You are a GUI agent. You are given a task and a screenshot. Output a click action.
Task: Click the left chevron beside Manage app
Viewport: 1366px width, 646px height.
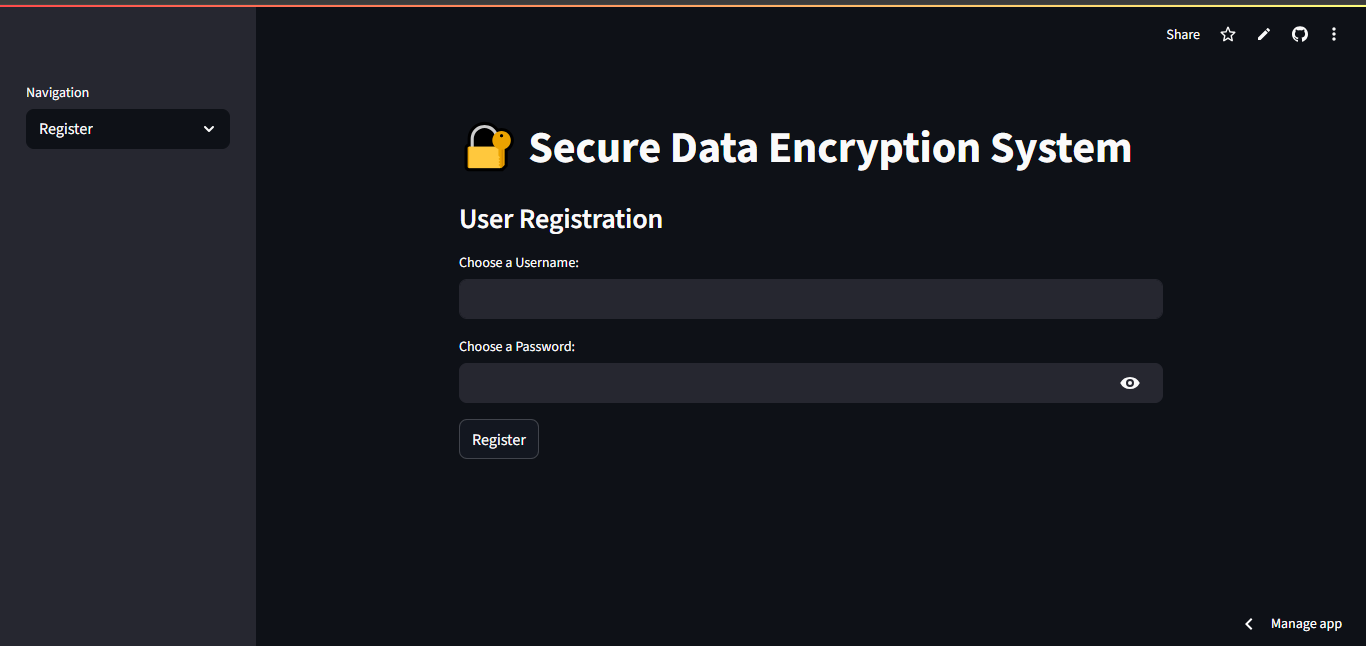coord(1249,624)
